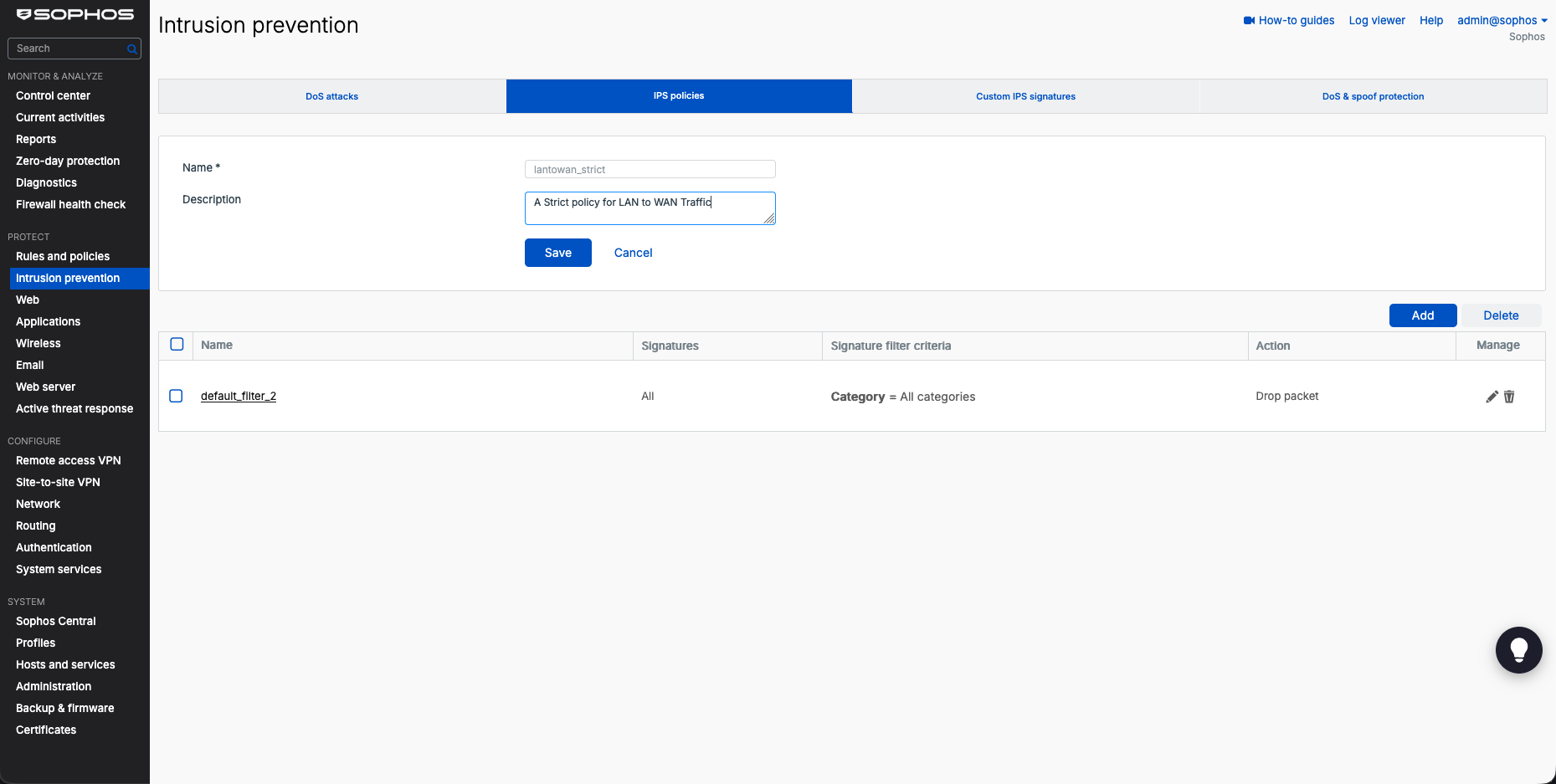1556x784 pixels.
Task: Open Current activities menu item
Action: click(x=60, y=117)
